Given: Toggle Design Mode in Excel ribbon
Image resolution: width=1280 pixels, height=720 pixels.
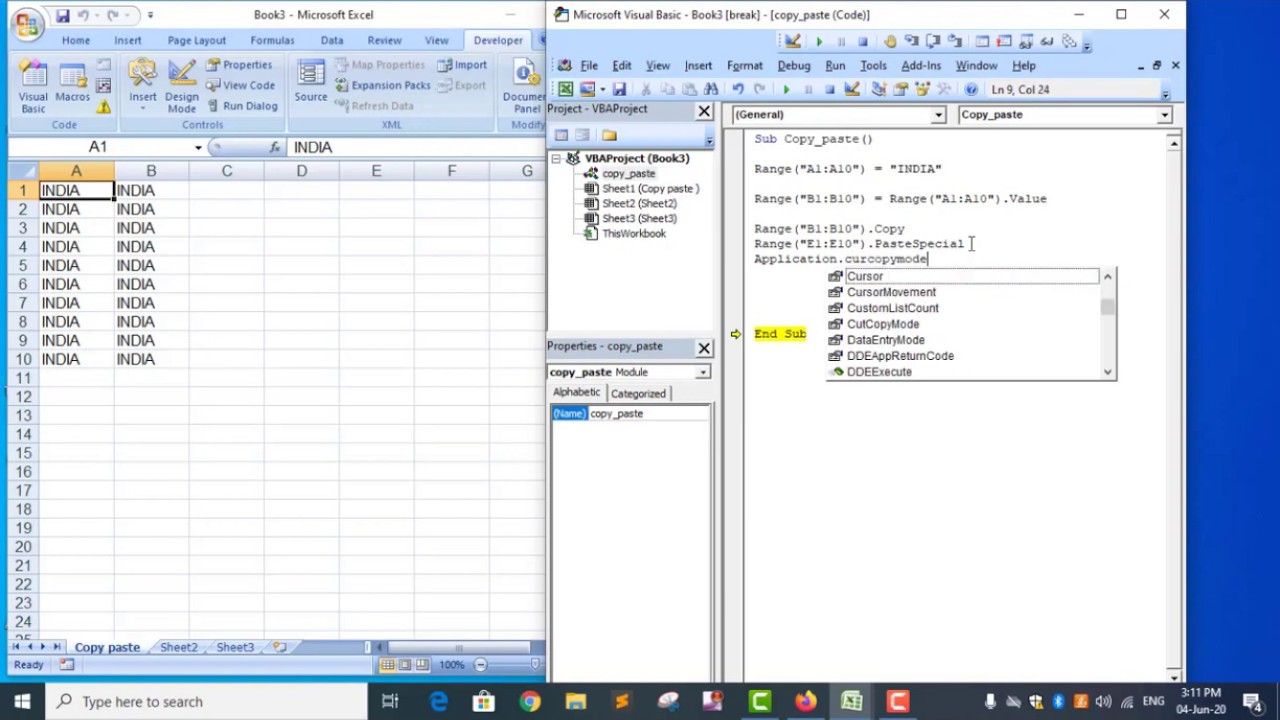Looking at the screenshot, I should (182, 85).
